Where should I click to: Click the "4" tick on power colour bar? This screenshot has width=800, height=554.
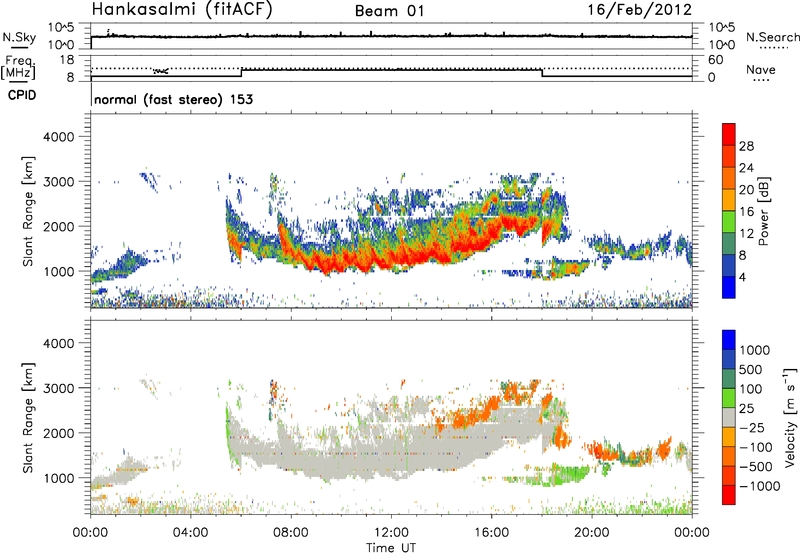[x=742, y=278]
